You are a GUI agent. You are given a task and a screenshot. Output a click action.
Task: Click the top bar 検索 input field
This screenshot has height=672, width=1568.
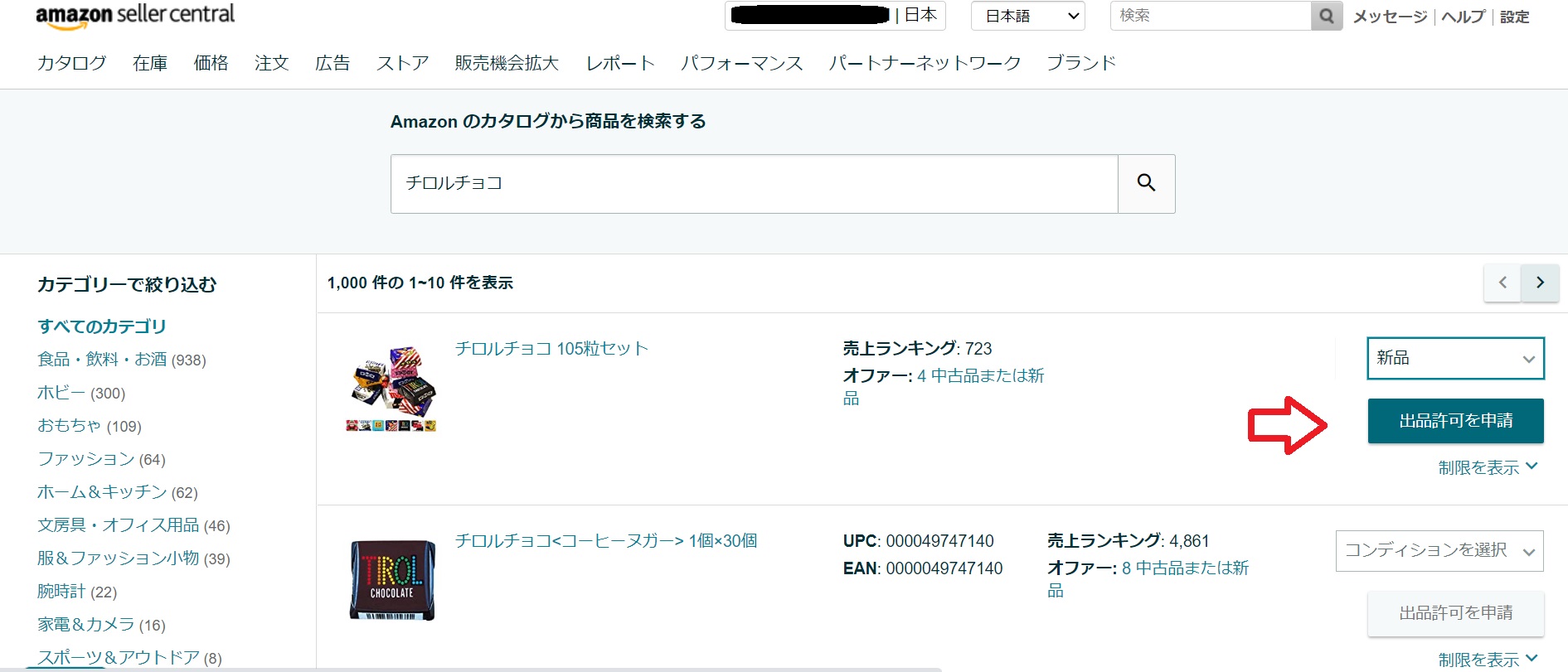click(x=1211, y=16)
